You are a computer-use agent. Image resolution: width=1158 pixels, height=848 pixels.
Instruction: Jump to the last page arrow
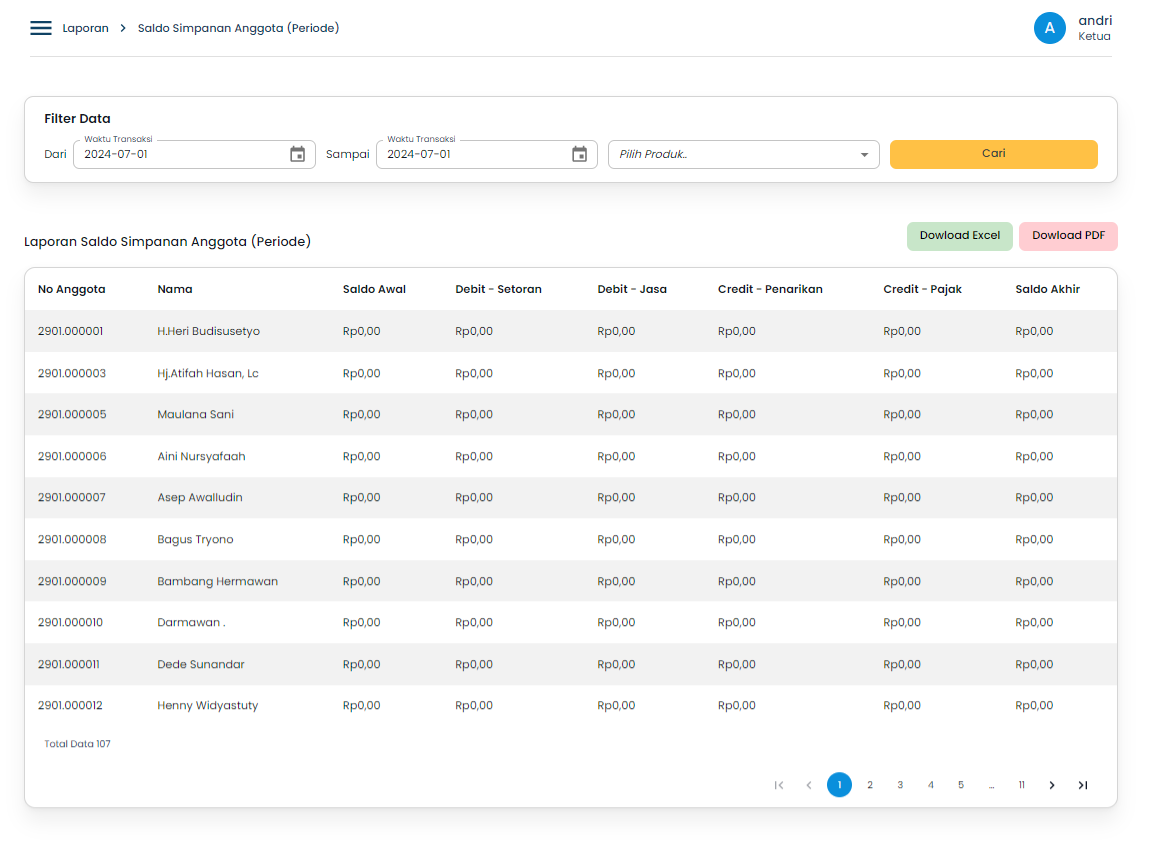click(1082, 785)
